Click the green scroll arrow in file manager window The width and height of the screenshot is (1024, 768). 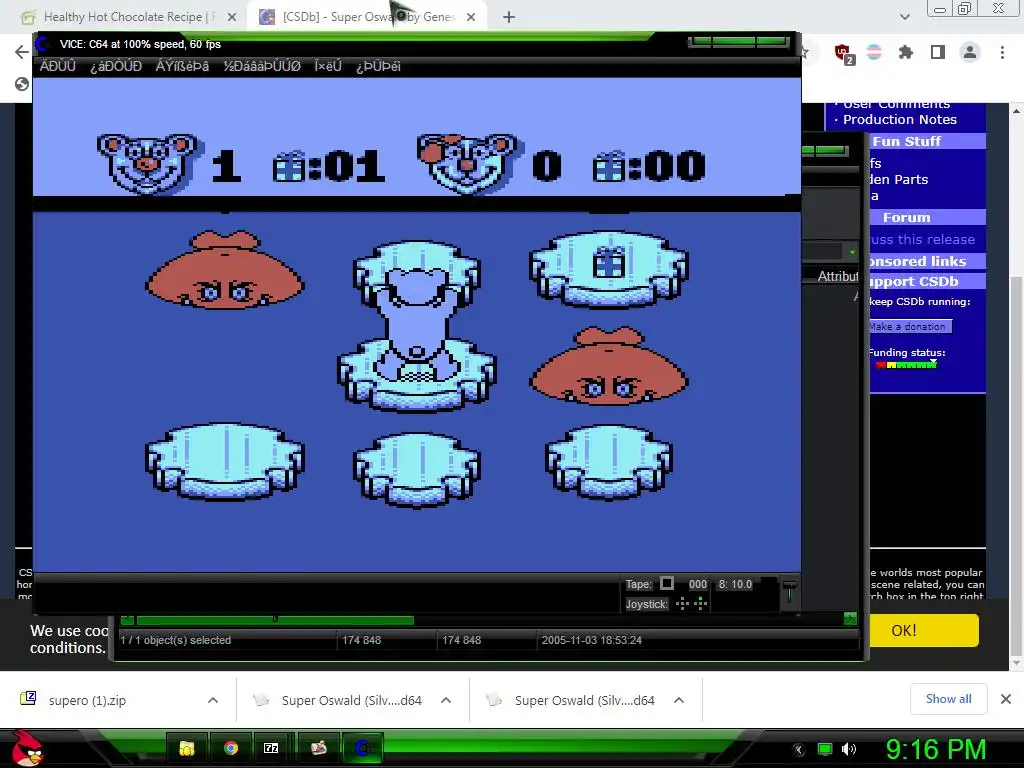click(x=850, y=618)
